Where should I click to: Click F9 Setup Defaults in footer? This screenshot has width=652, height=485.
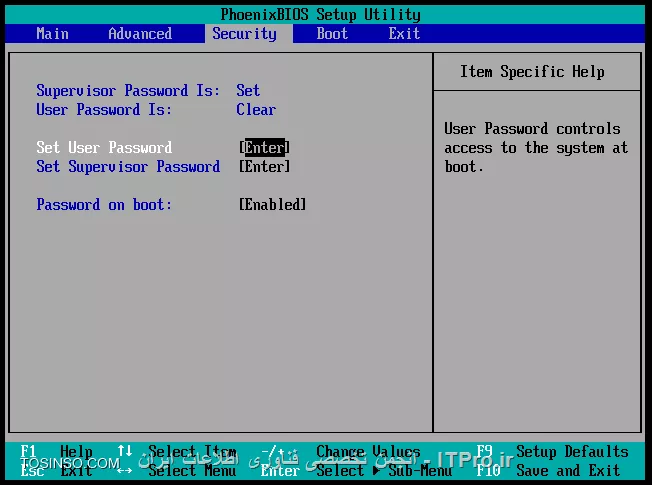553,452
